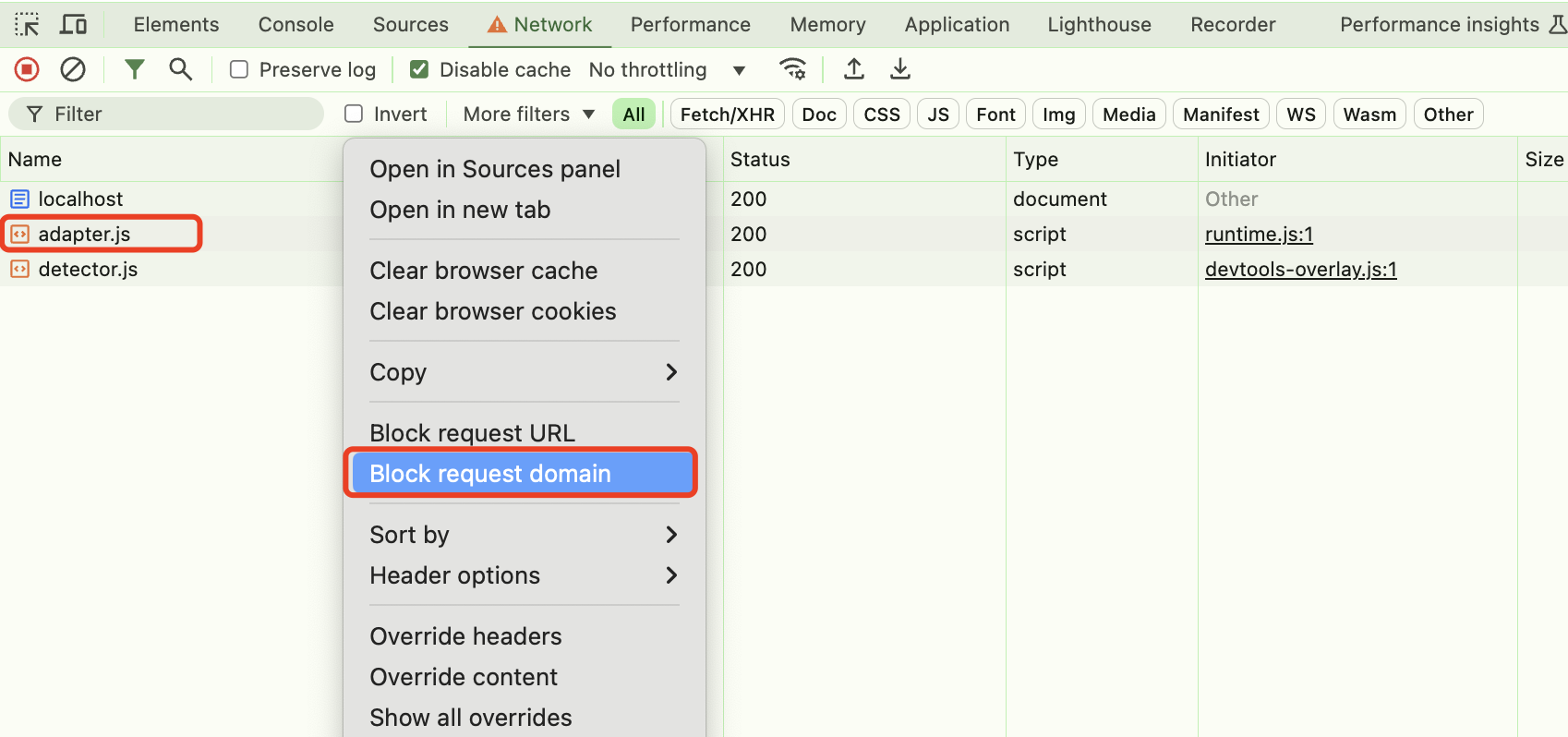Open the Lighthouse tab
Screen dimensions: 1568x737
1100,24
